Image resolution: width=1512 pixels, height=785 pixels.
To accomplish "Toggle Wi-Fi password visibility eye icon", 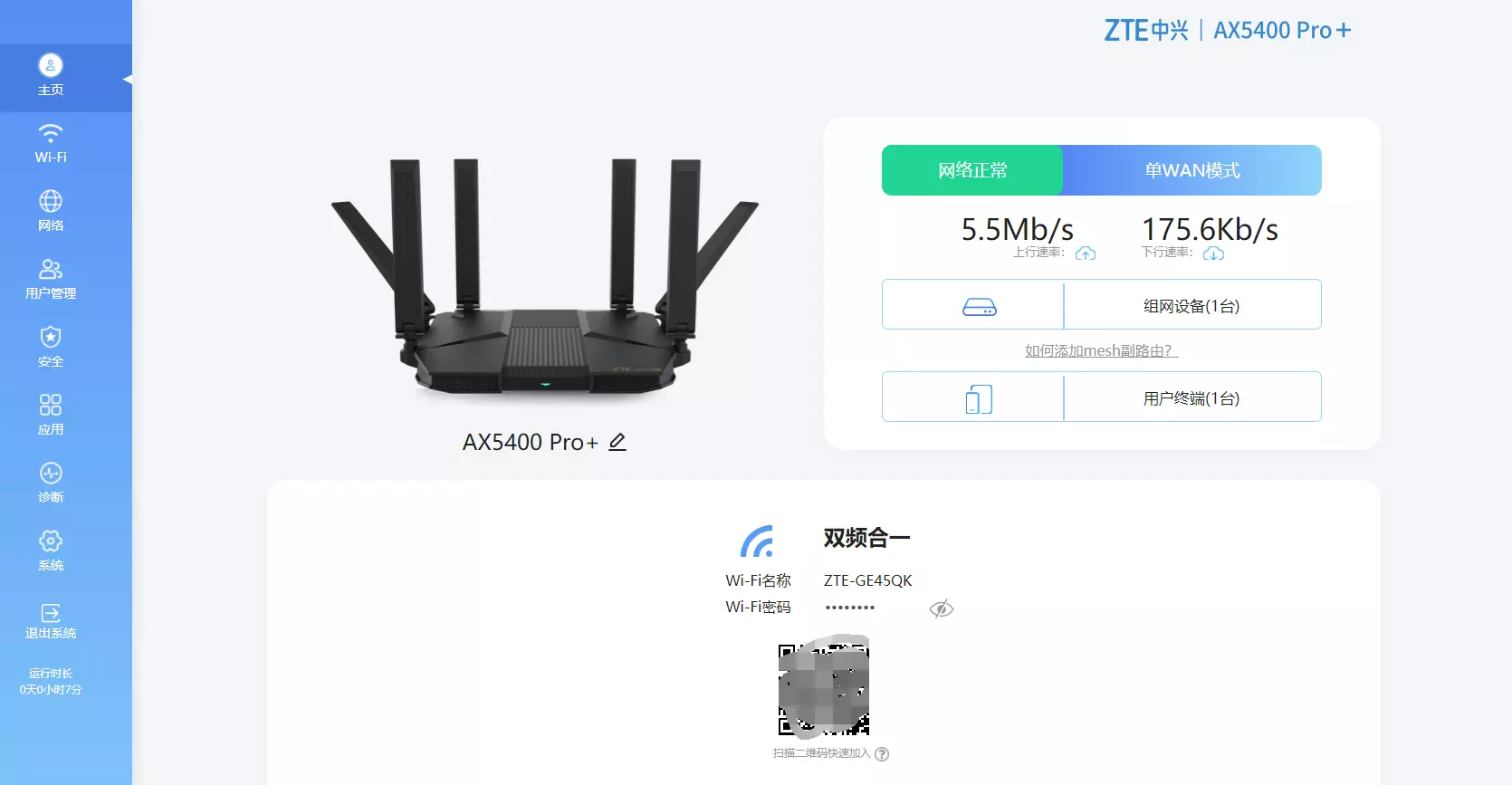I will pos(942,608).
